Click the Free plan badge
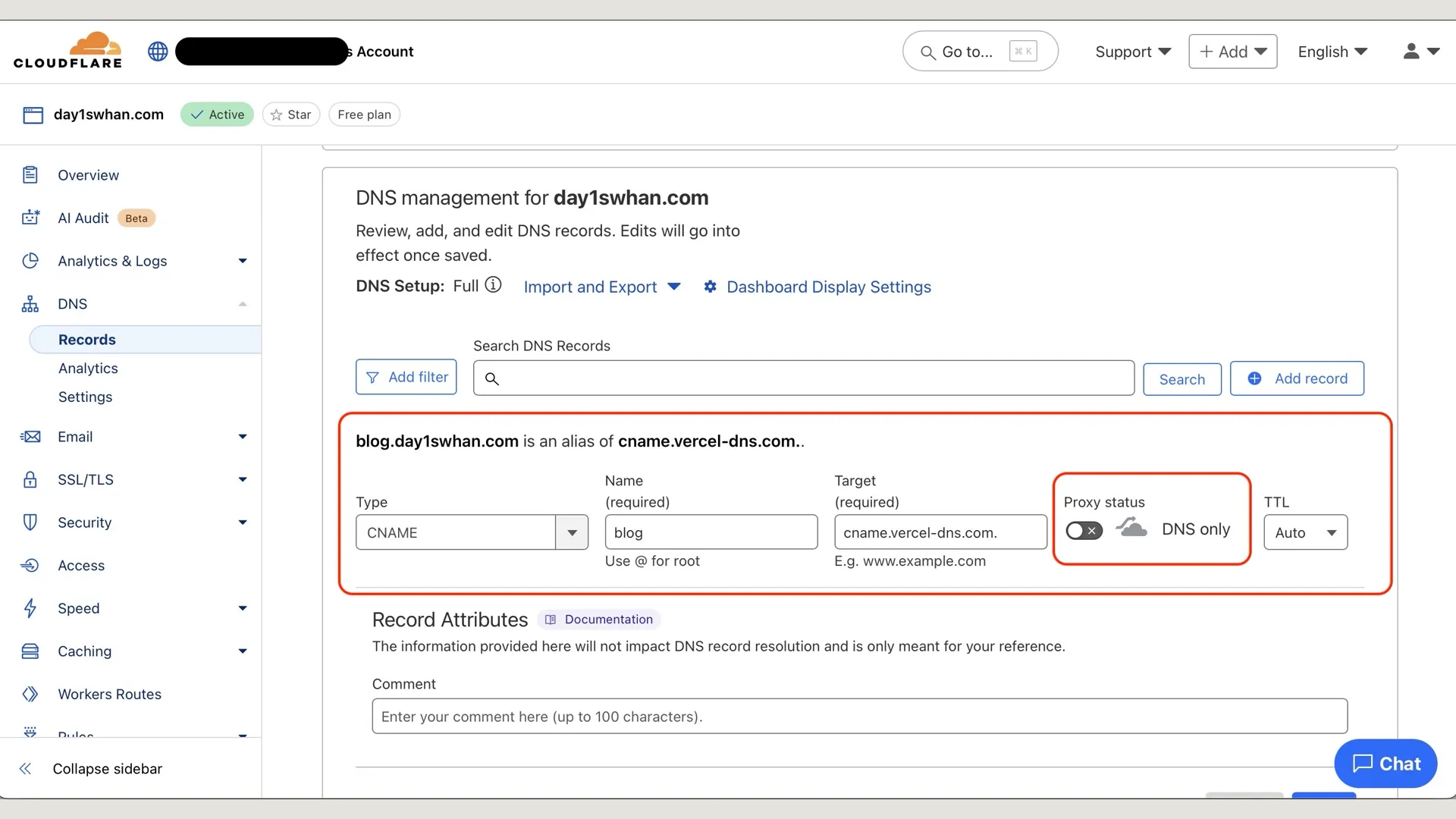 point(364,115)
